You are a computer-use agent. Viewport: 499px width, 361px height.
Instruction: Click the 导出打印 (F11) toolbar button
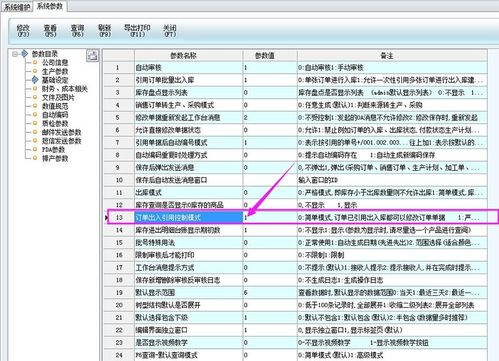[137, 31]
